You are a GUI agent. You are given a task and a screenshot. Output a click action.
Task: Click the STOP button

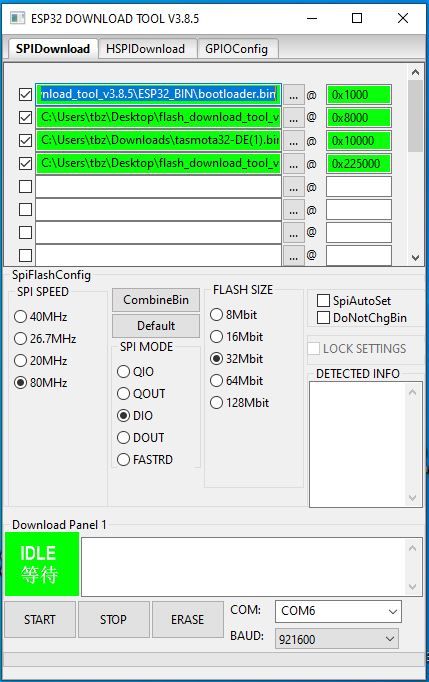point(114,619)
